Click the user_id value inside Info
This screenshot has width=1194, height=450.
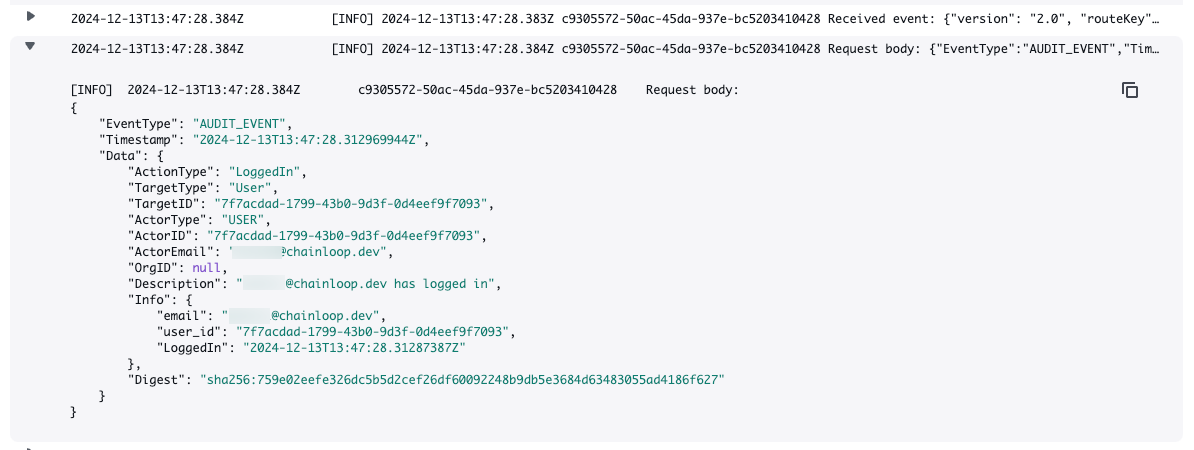(372, 331)
